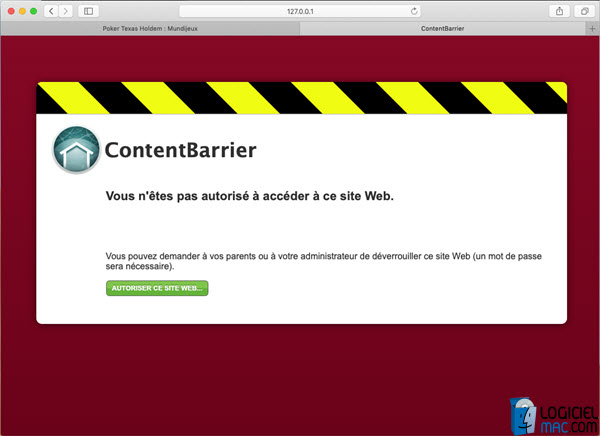Open the Share menu in the toolbar
Viewport: 600px width, 436px height.
pos(558,10)
